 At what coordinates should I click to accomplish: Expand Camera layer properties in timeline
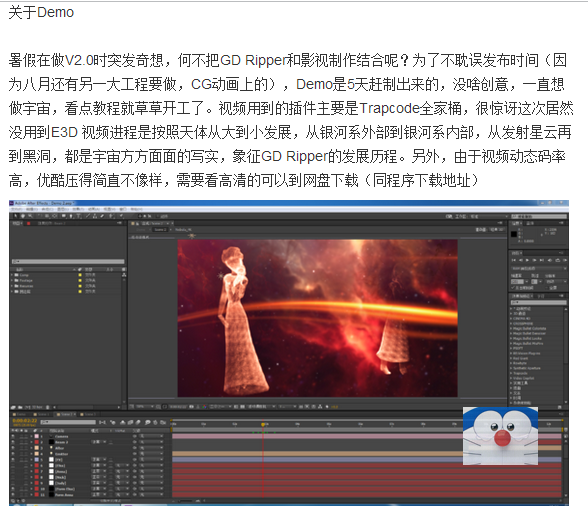[31, 436]
